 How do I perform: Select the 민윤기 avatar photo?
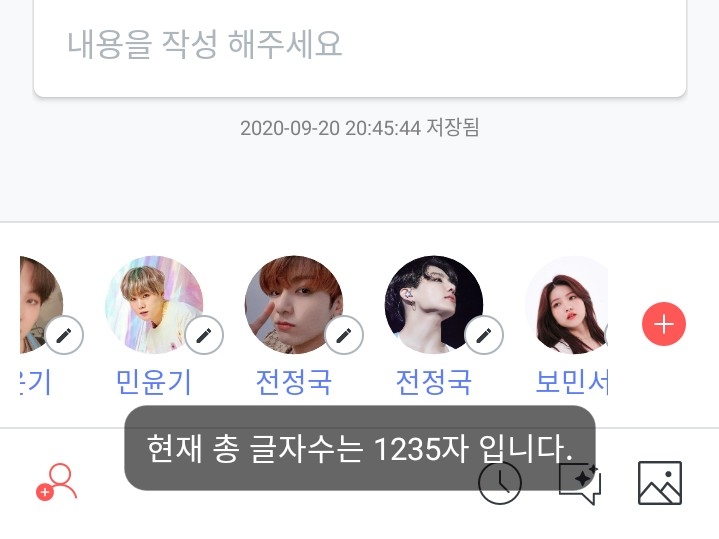(x=154, y=305)
